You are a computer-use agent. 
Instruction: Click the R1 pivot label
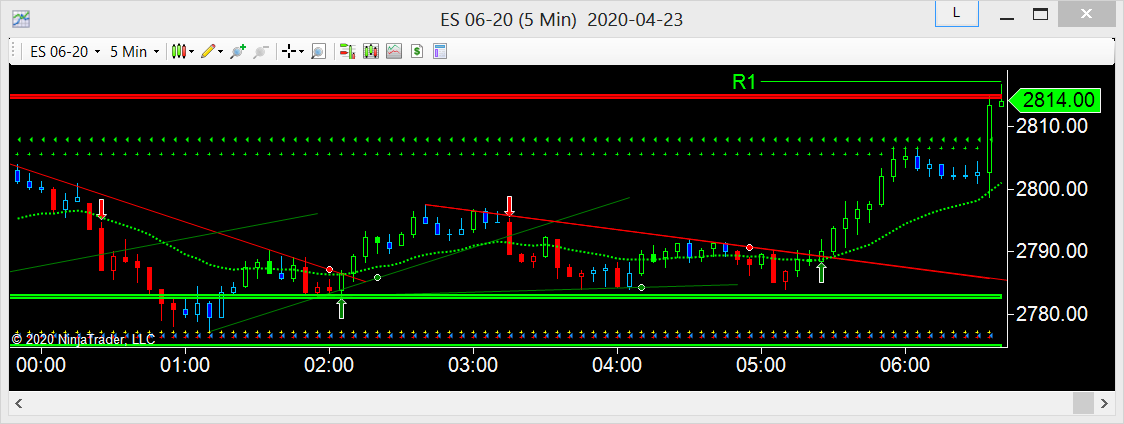(744, 82)
